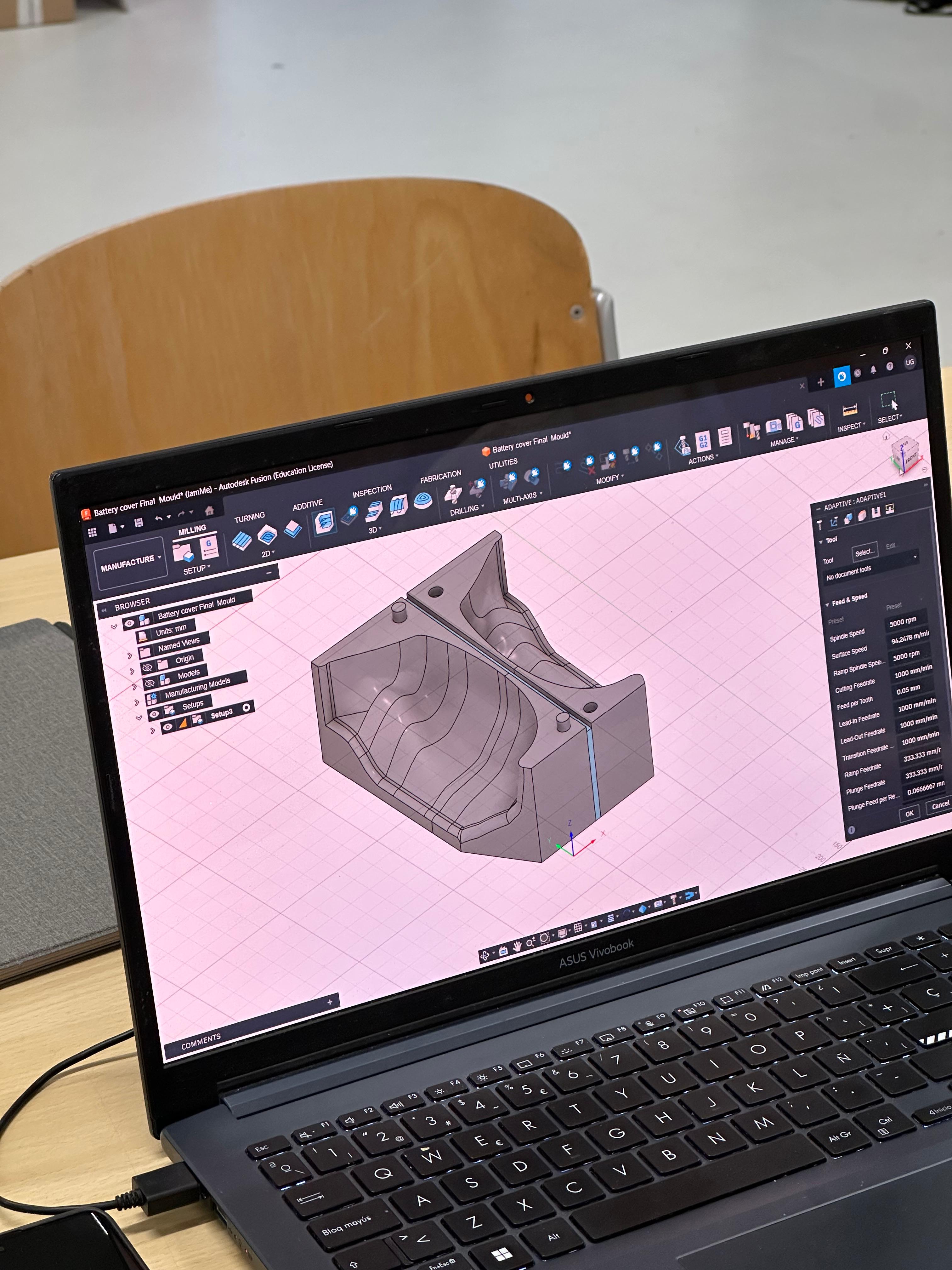Switch to the ADDITIVE tab

tap(308, 505)
